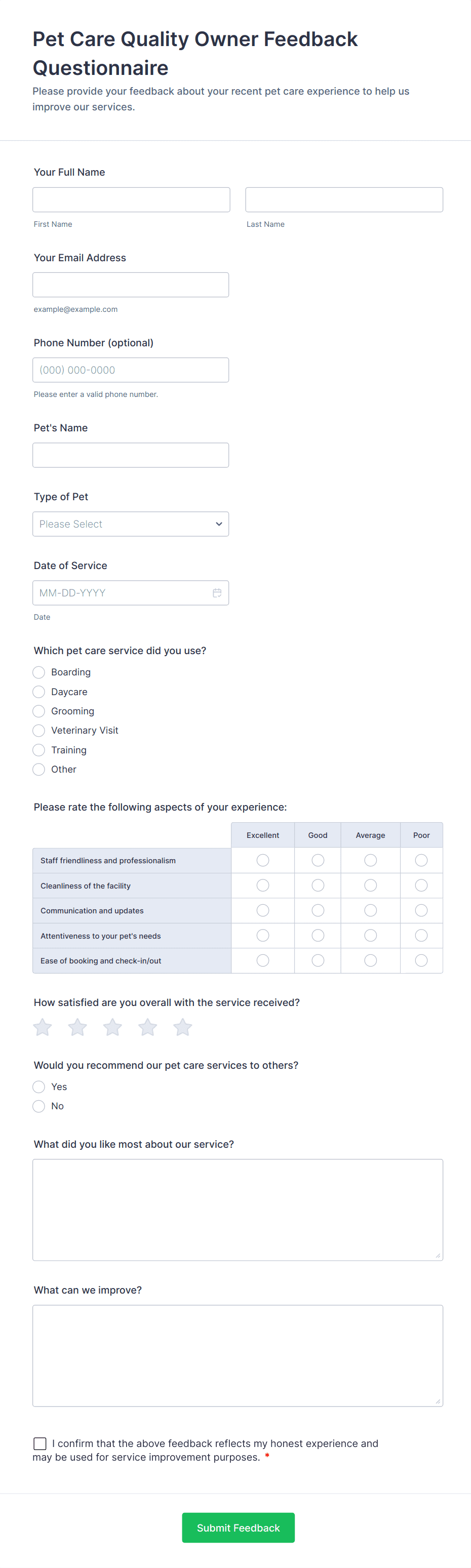Check the honest feedback confirmation box
This screenshot has height=1568, width=471.
pos(40,1443)
